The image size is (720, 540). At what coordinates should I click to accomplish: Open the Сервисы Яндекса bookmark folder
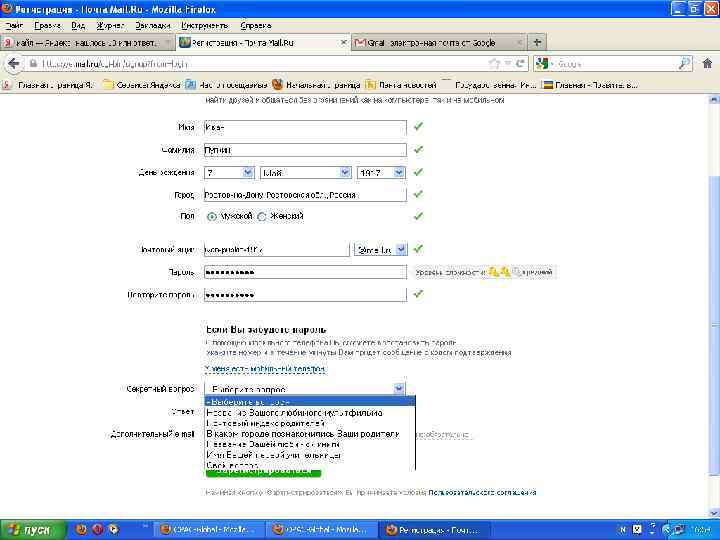pyautogui.click(x=142, y=85)
